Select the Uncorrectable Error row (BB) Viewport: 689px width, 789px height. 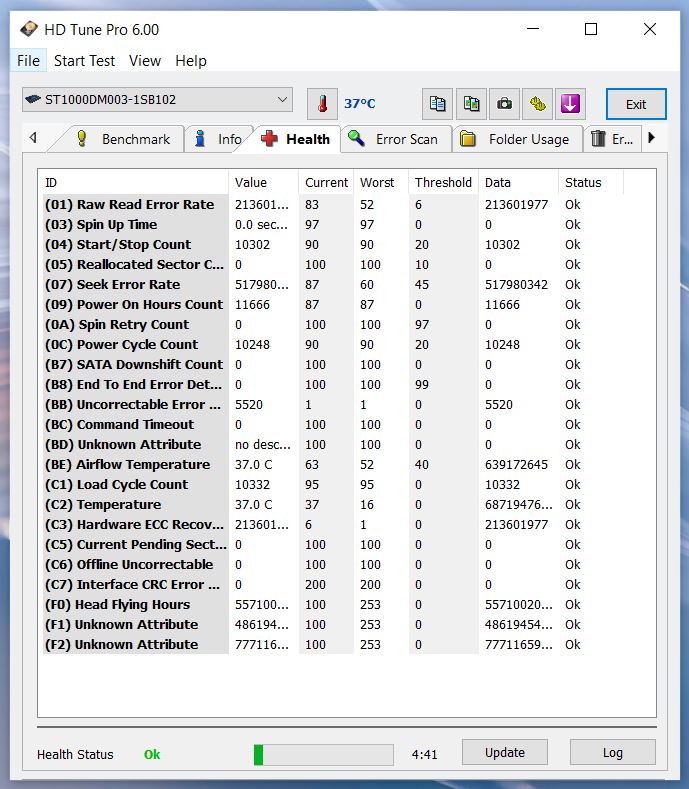click(133, 404)
